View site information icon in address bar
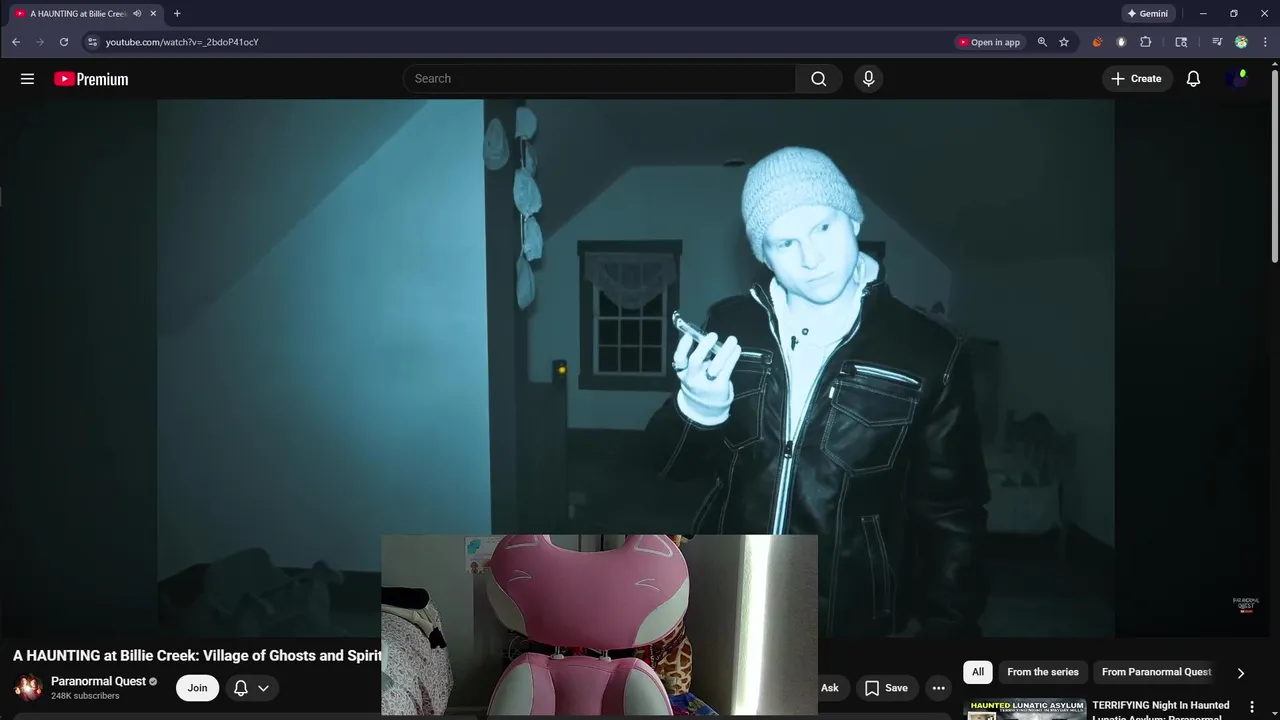The width and height of the screenshot is (1280, 720). tap(92, 42)
